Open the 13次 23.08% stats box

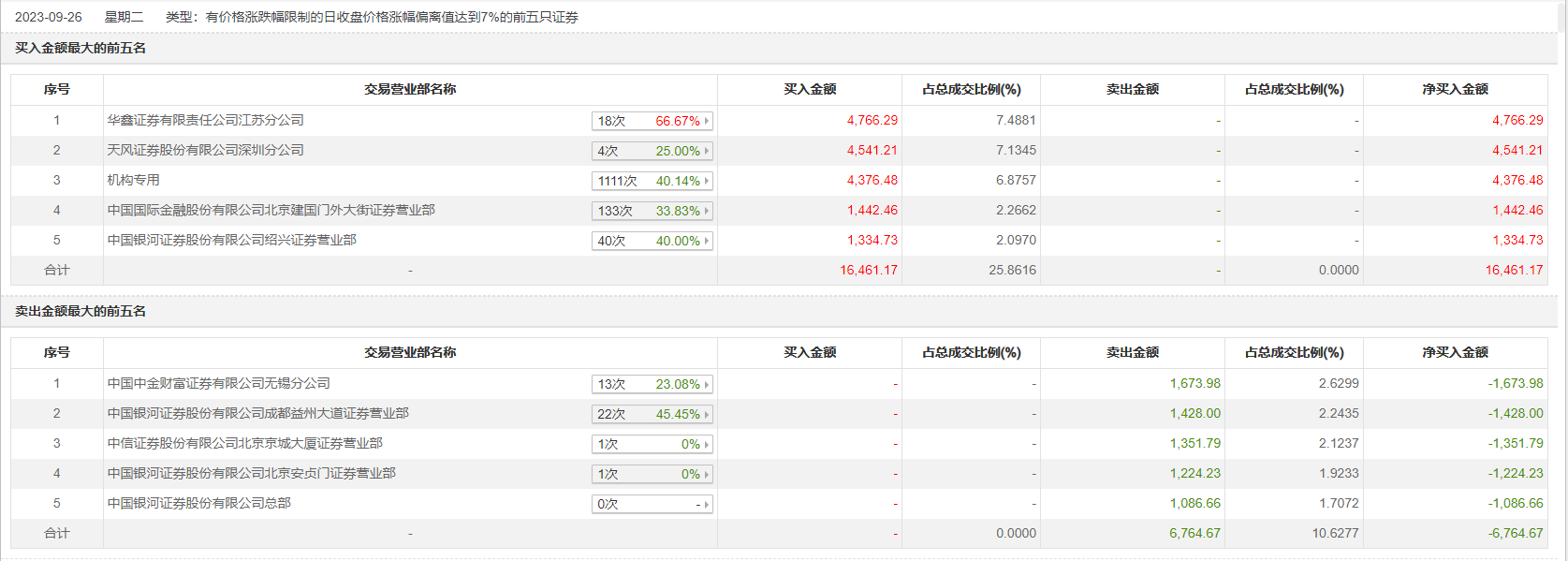click(652, 384)
